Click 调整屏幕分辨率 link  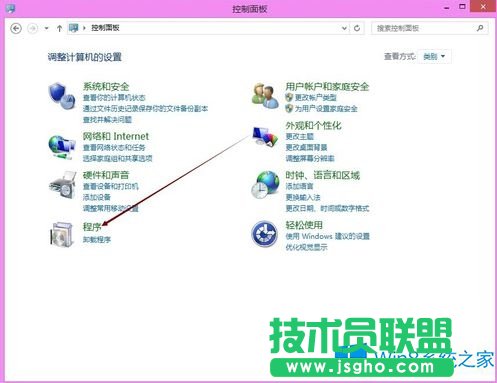click(310, 158)
